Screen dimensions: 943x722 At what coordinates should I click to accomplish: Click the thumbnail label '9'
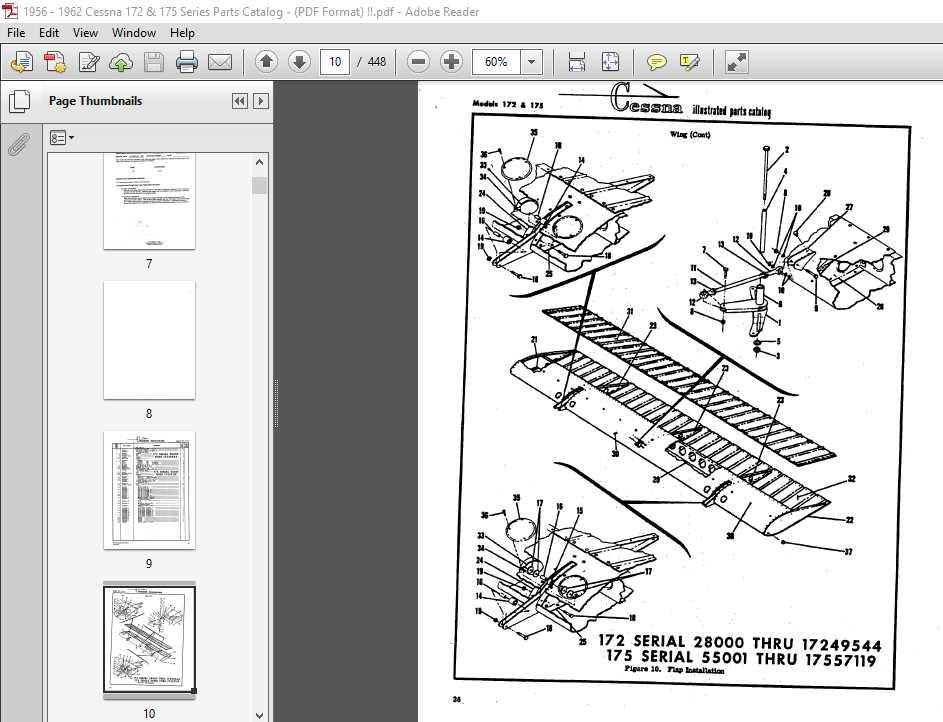click(149, 563)
